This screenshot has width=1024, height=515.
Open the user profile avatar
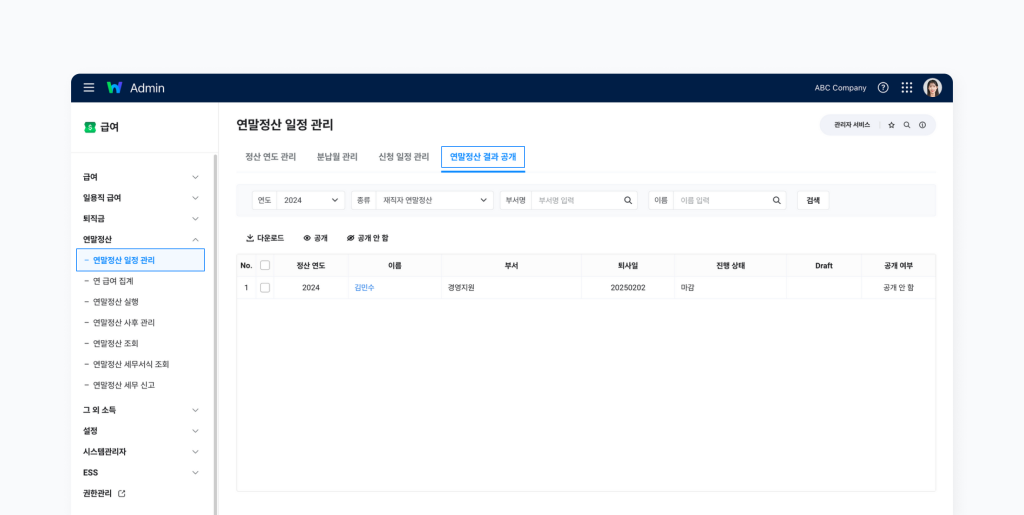(x=932, y=87)
